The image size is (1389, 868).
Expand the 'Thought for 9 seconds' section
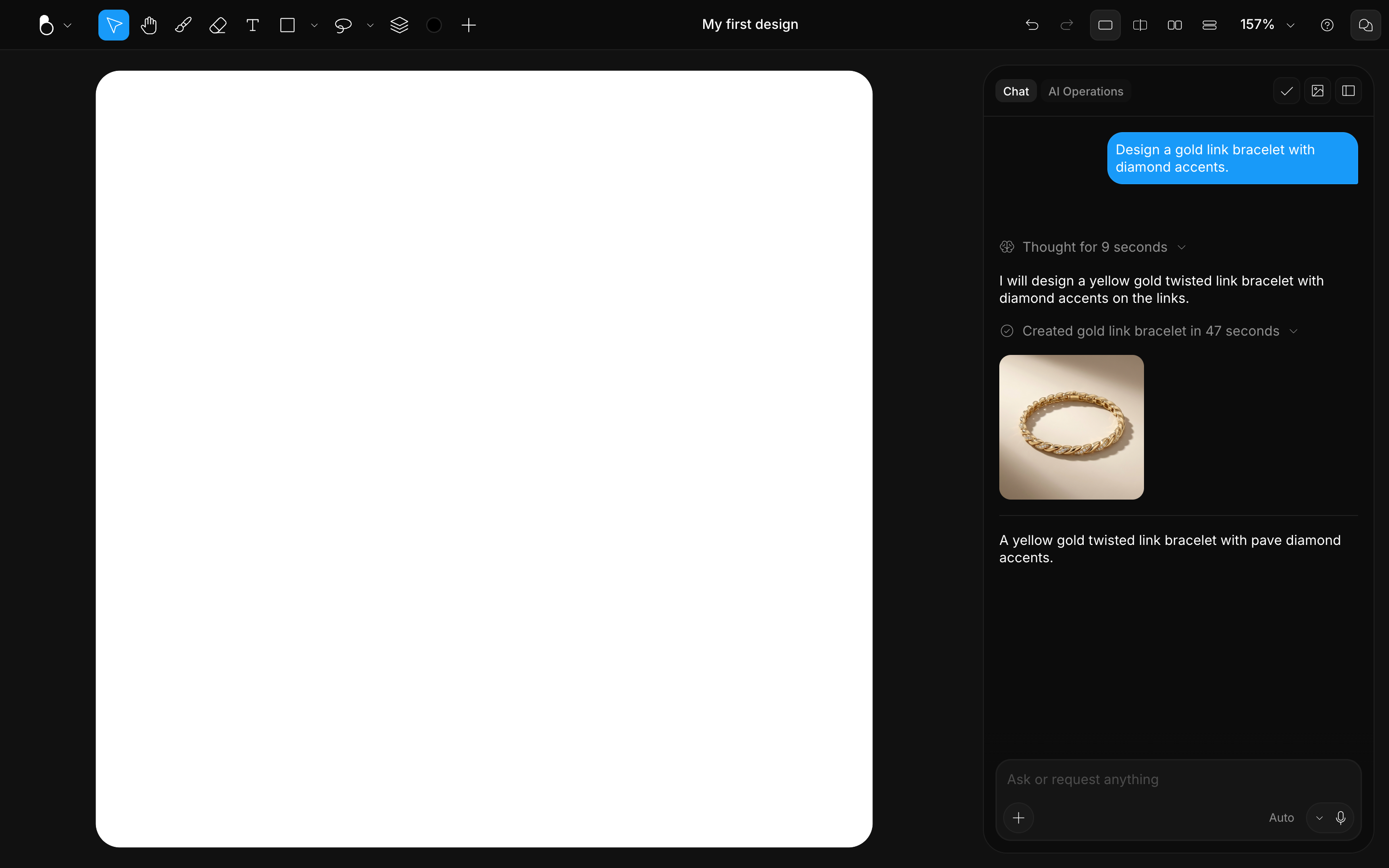pos(1093,247)
